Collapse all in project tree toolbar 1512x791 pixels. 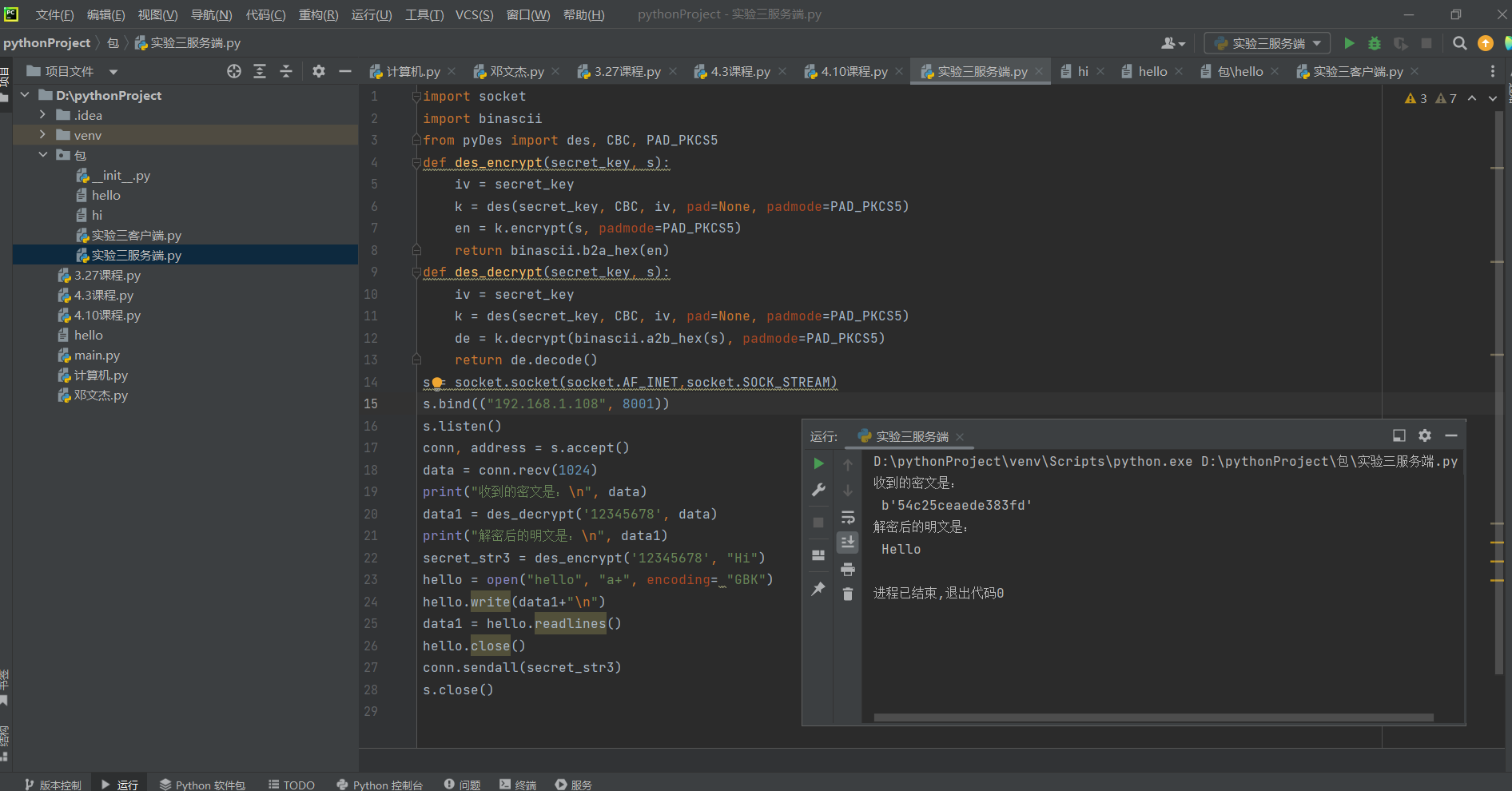click(x=286, y=71)
